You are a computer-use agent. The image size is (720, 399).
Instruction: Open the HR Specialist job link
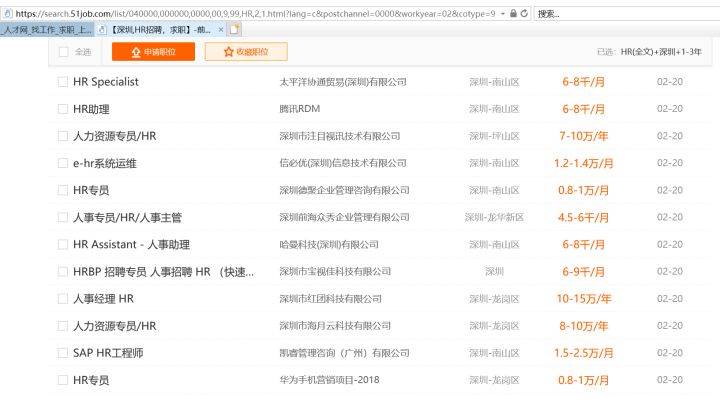pyautogui.click(x=106, y=82)
